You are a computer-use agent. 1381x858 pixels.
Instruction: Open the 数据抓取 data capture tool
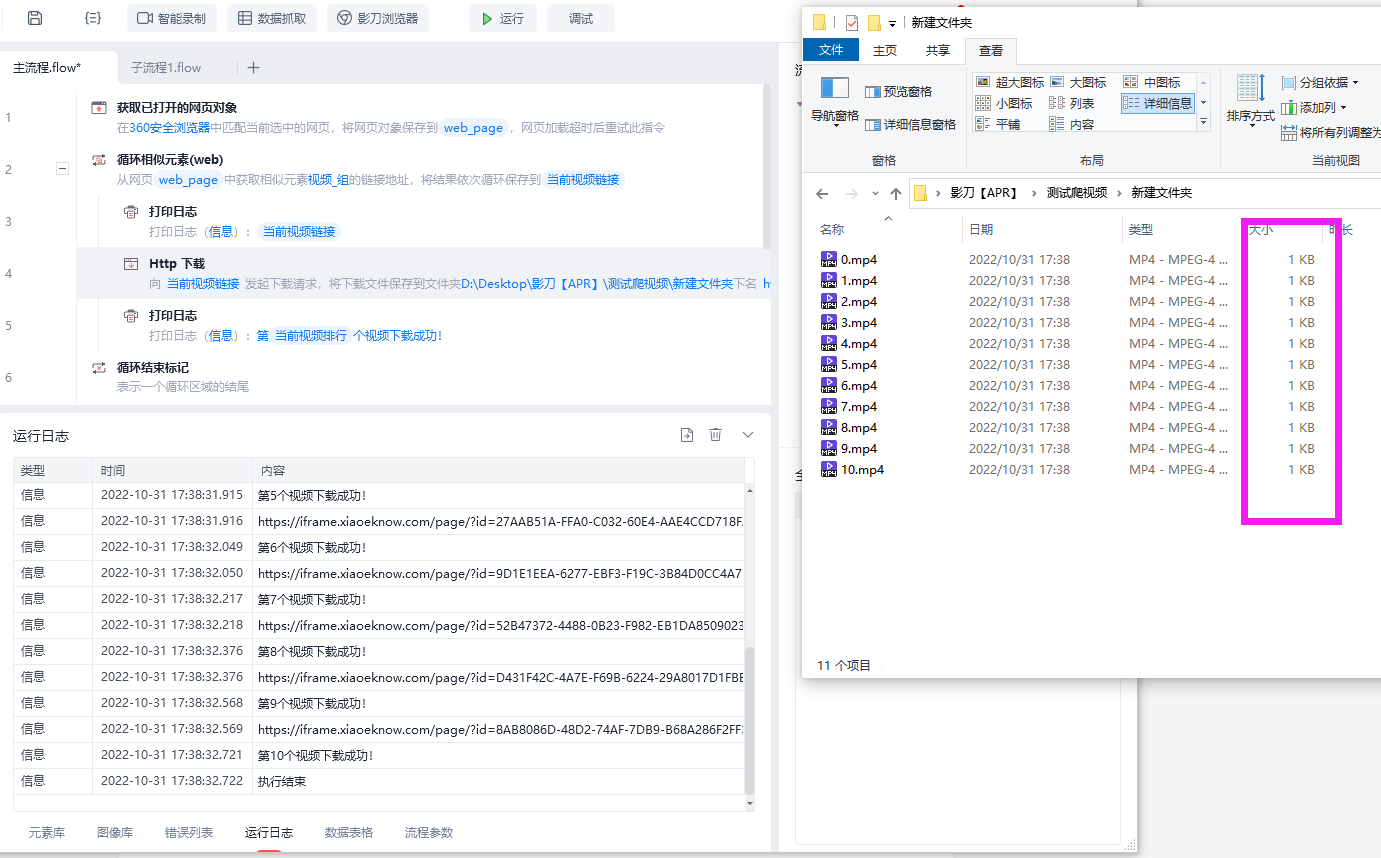(272, 18)
